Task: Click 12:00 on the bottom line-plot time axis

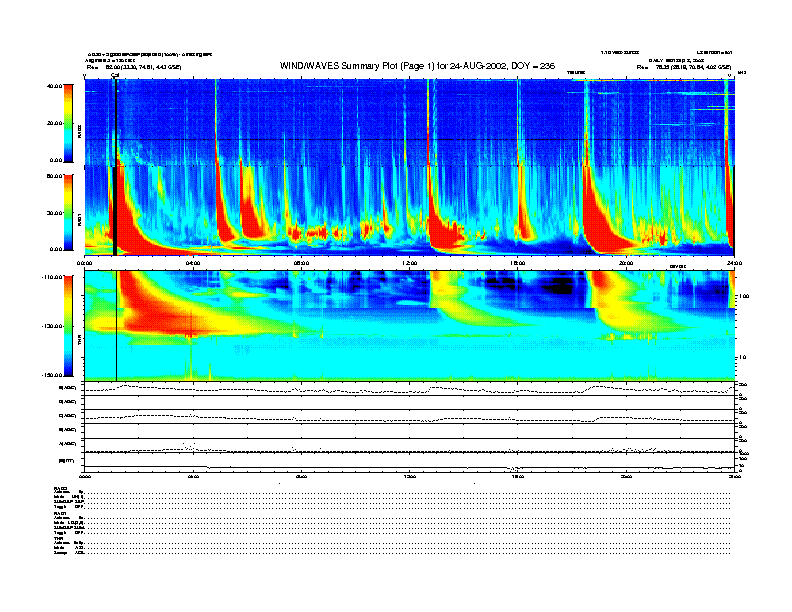Action: point(410,476)
